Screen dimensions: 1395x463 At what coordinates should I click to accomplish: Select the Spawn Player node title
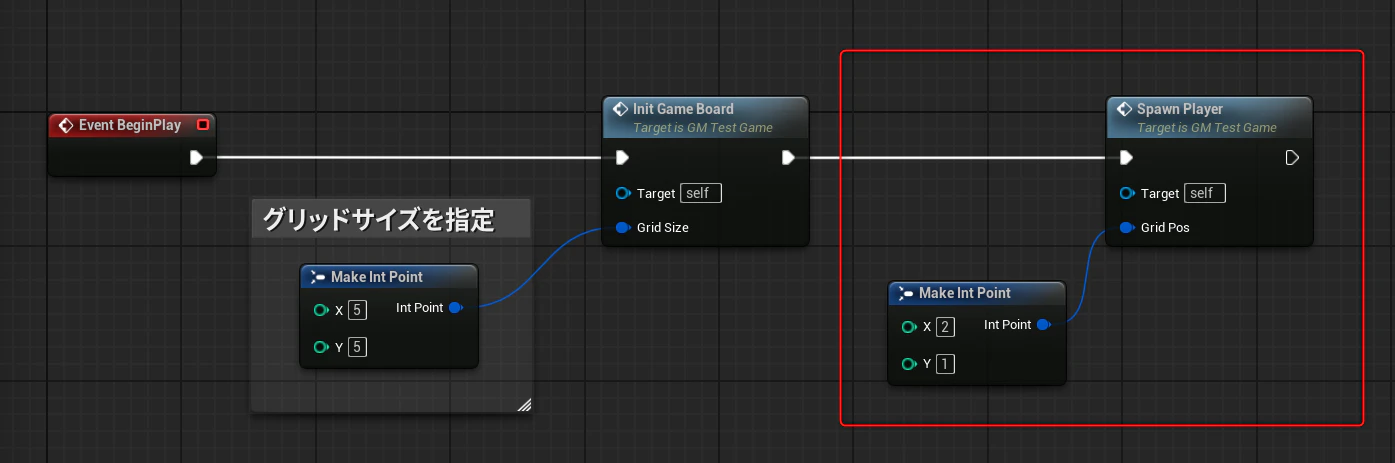click(x=1180, y=109)
